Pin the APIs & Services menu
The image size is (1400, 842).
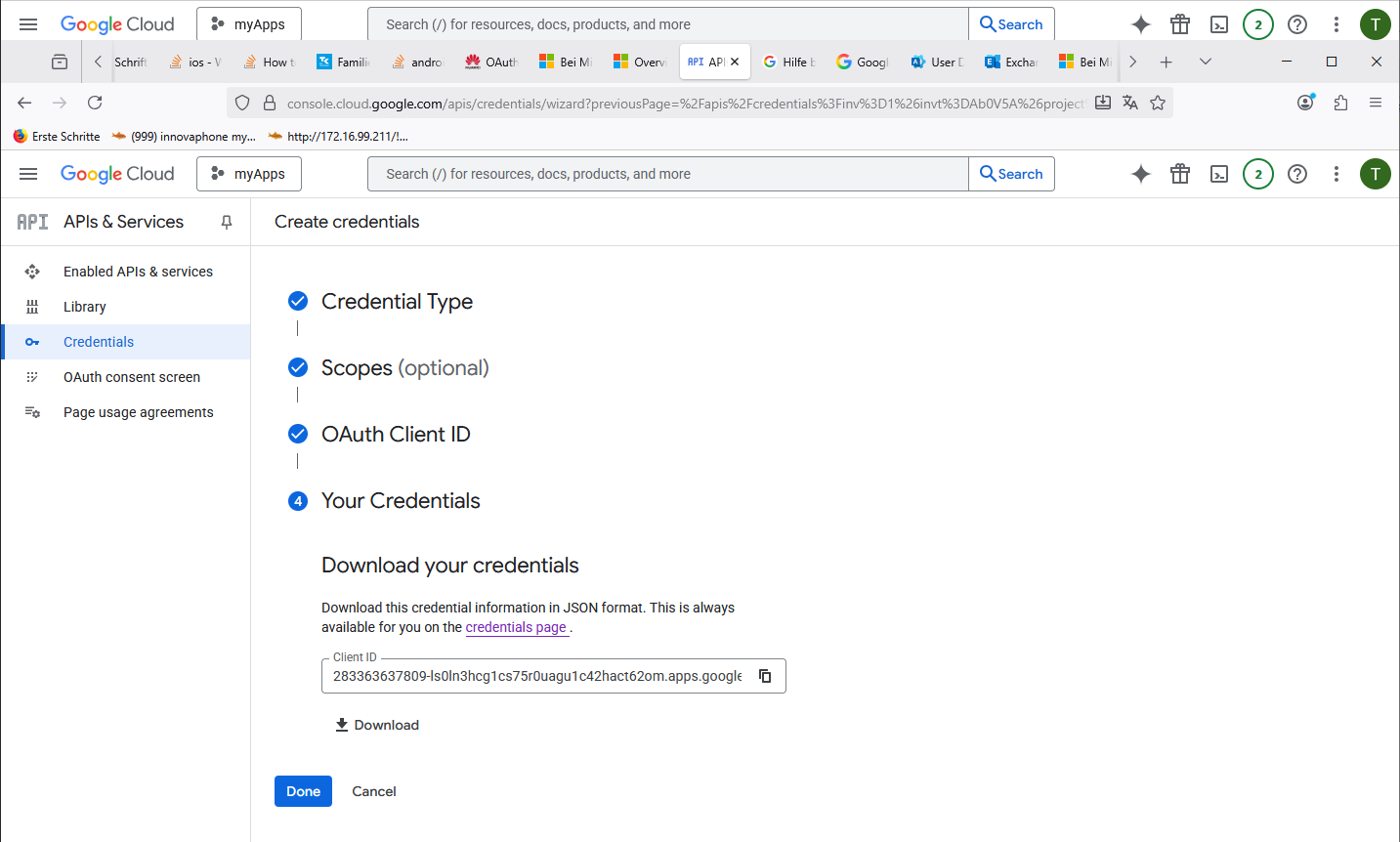click(x=227, y=223)
